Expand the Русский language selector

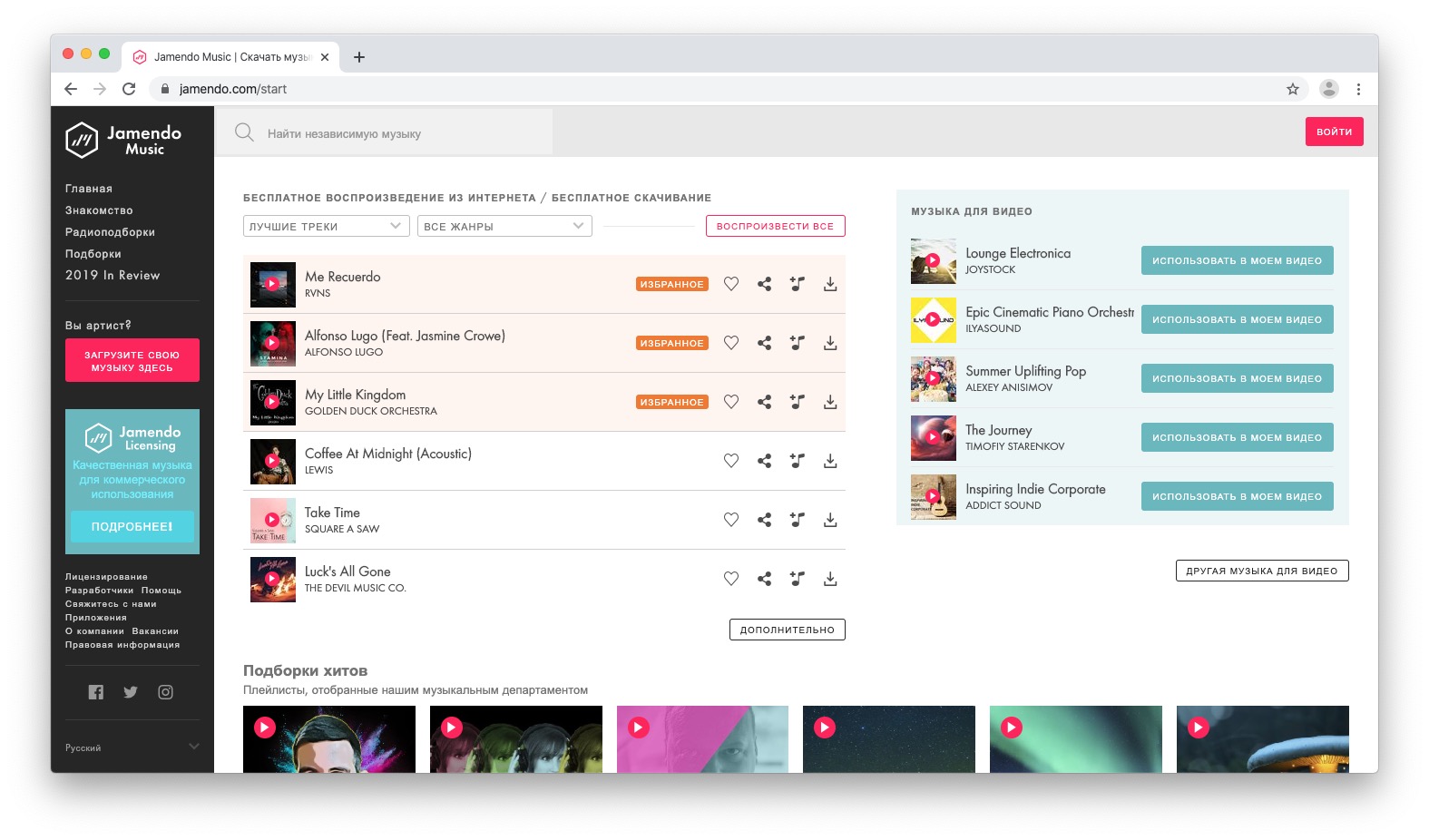coord(132,747)
